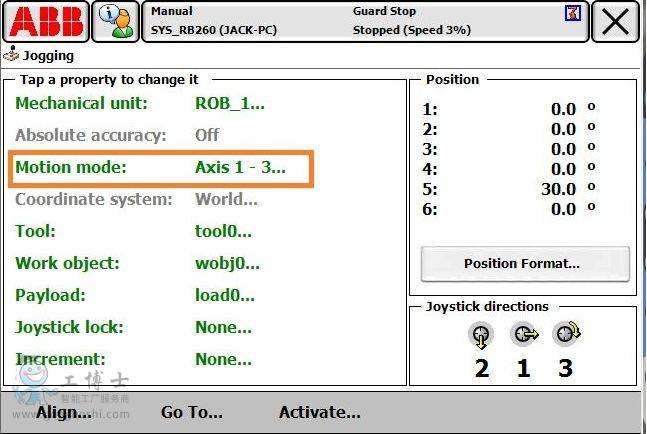Click joystick direction icon for axis 3
The width and height of the screenshot is (647, 434).
coord(566,336)
